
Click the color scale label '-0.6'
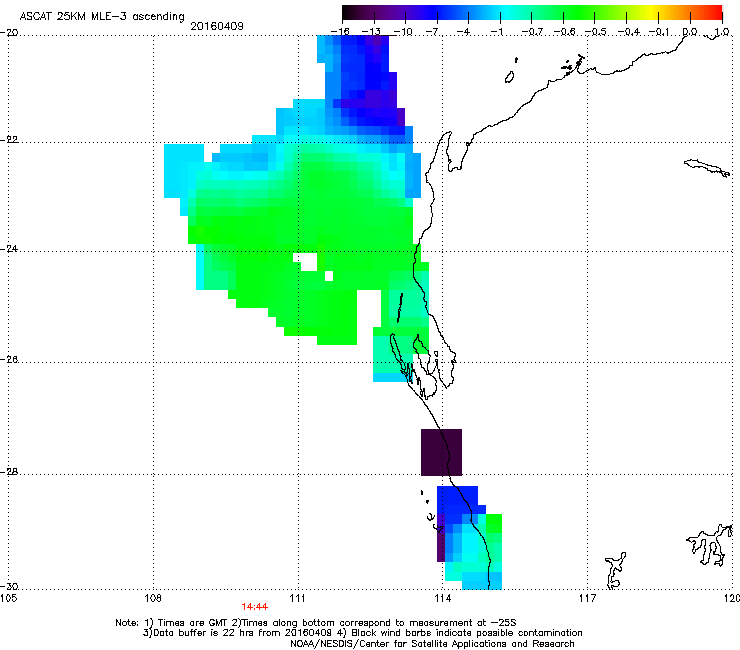point(564,32)
